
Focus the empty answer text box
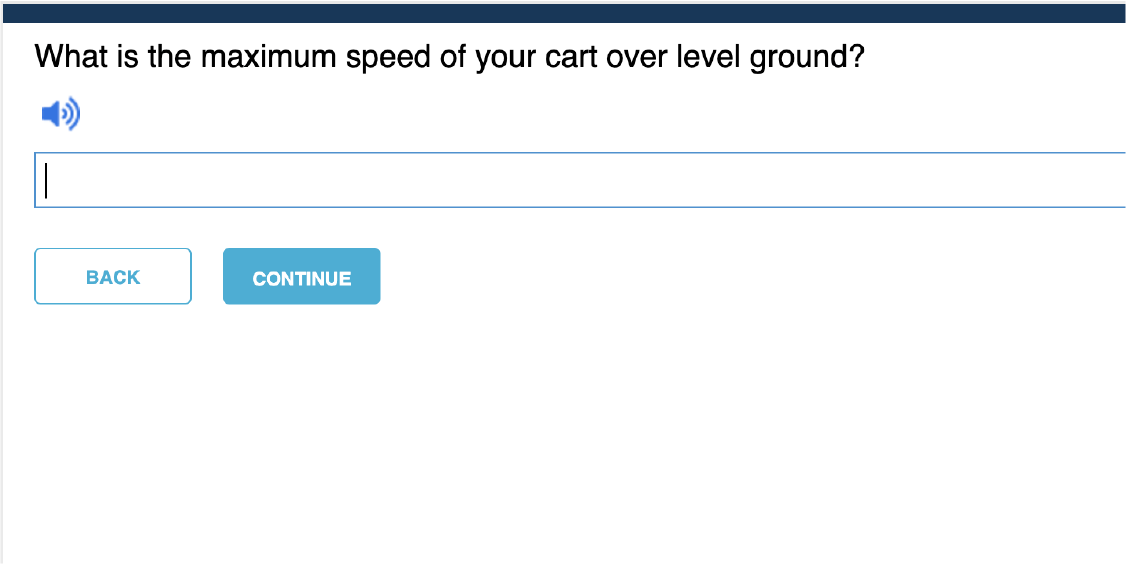[580, 180]
